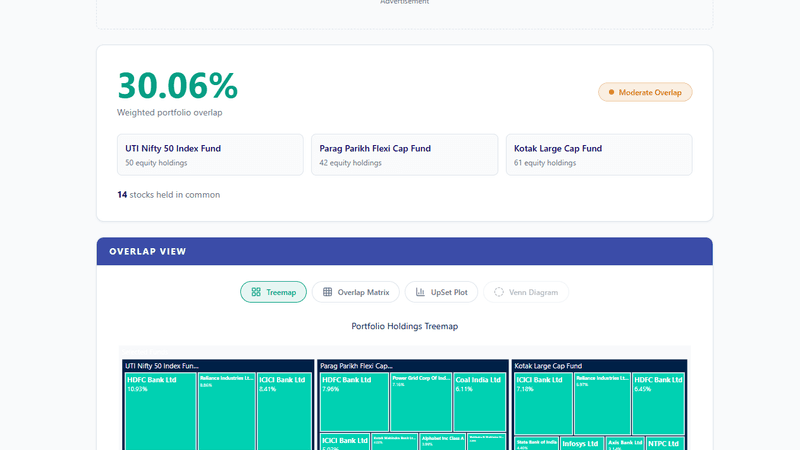Select Parag Parikh Flexi Cap treemap group header
Viewport: 800px width, 450px height.
[413, 366]
